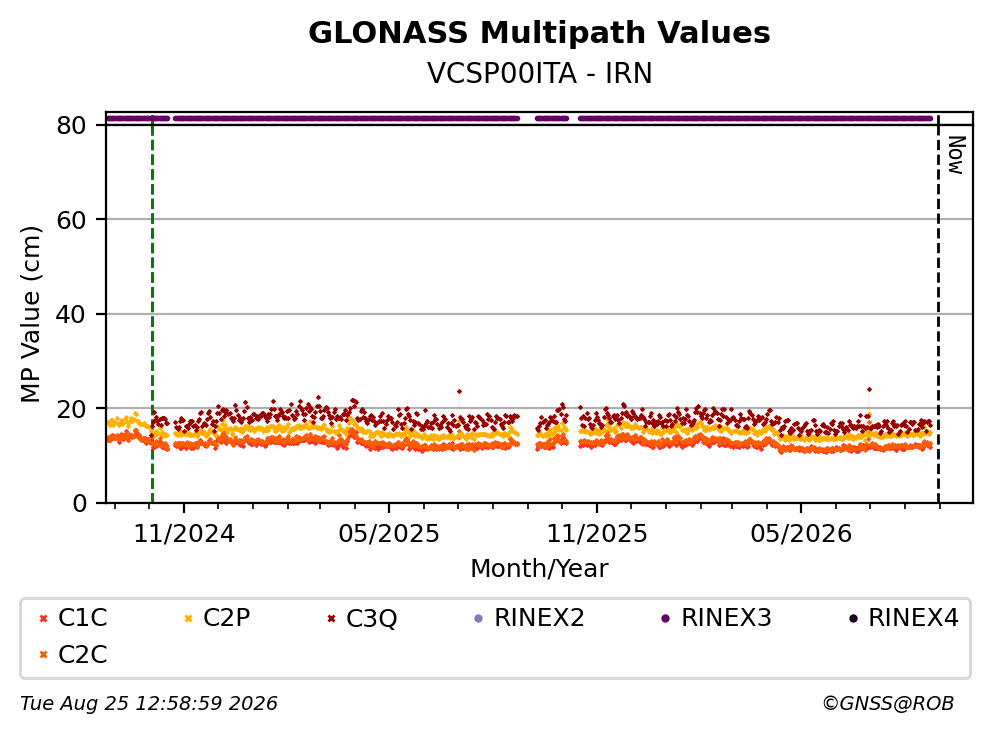Click the 11/2024 x-axis label
993x734 pixels.
click(x=184, y=534)
